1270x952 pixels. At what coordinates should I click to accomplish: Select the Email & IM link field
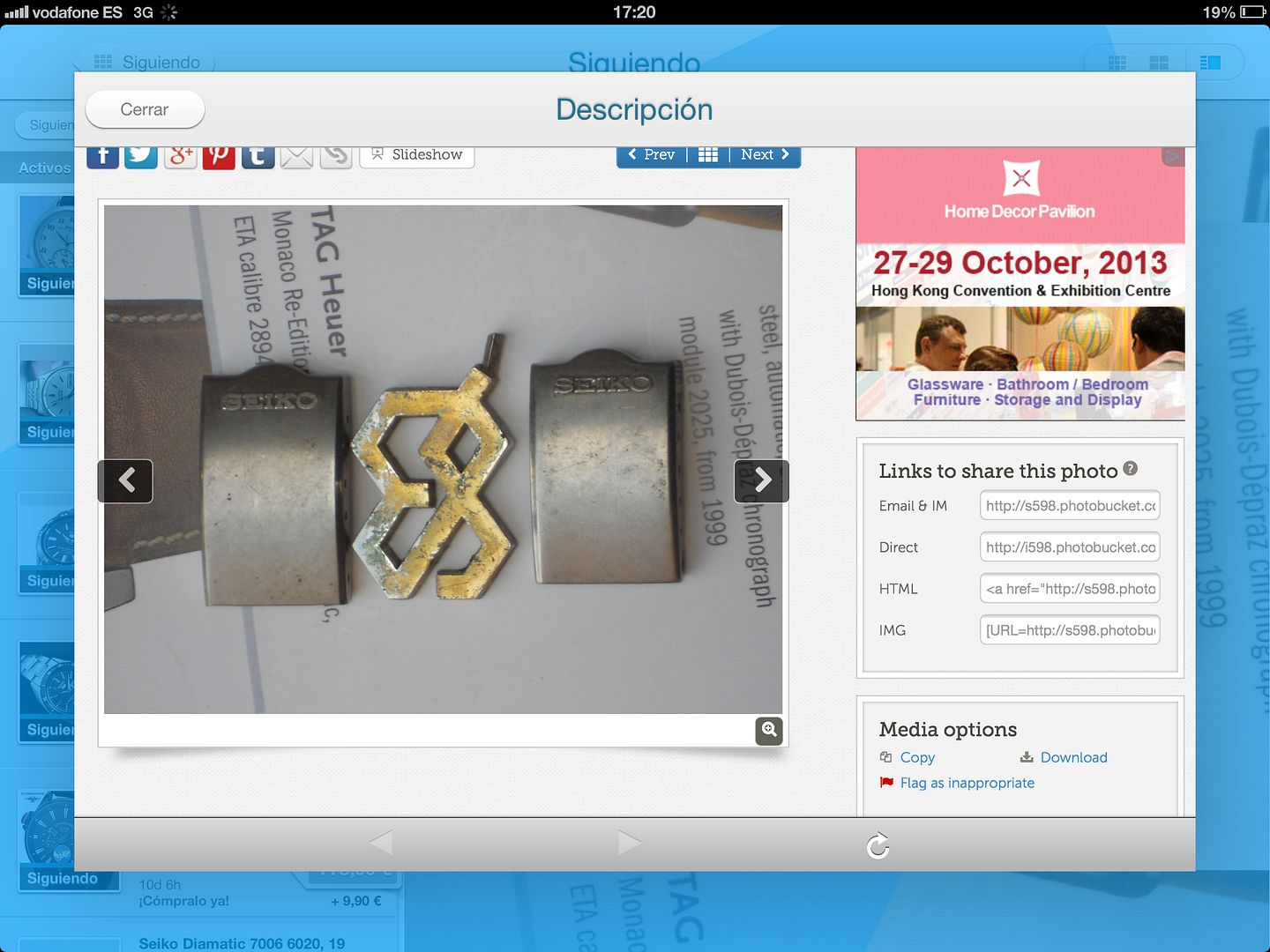[x=1070, y=505]
